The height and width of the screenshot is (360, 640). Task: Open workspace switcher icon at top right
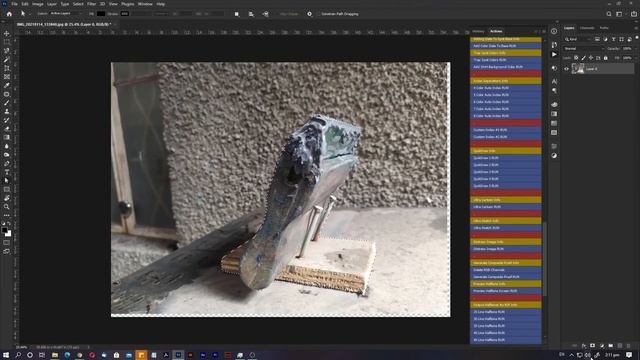point(619,14)
